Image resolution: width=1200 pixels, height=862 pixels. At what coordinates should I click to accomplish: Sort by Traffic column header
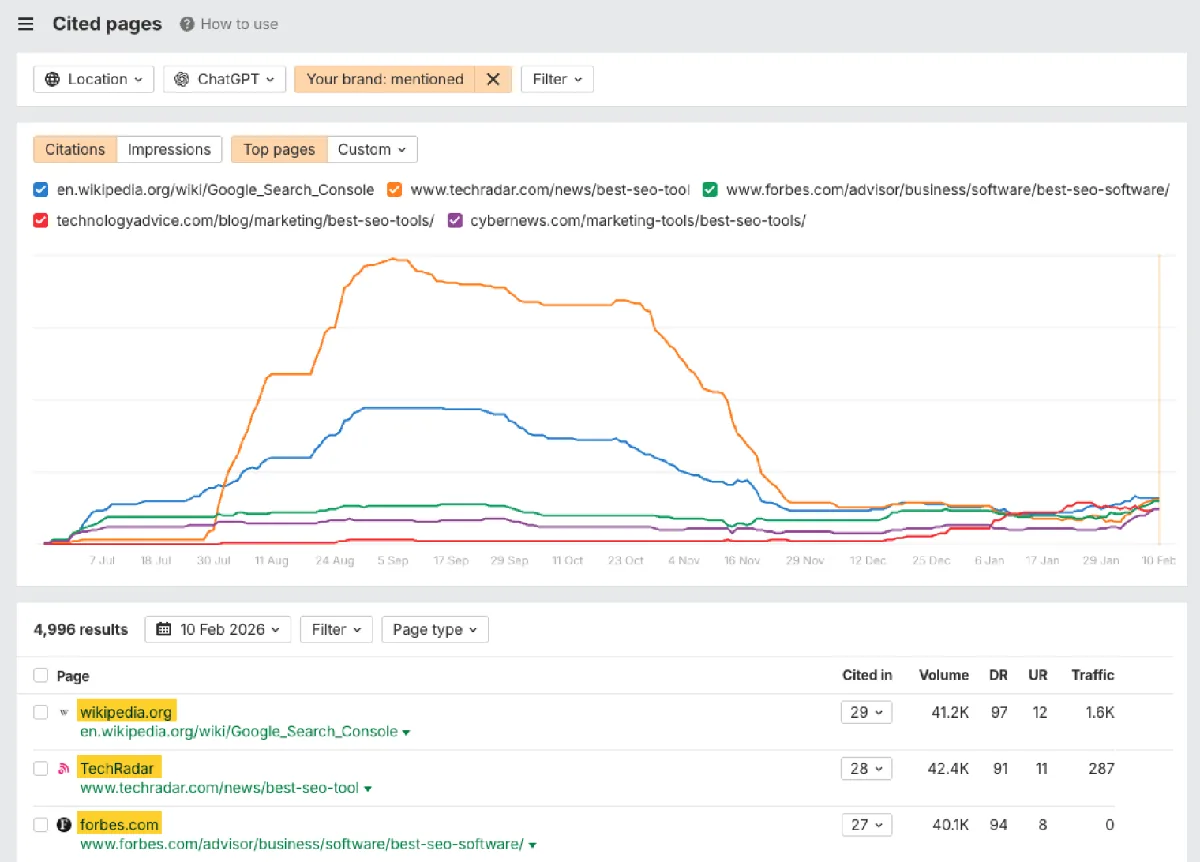(1093, 675)
